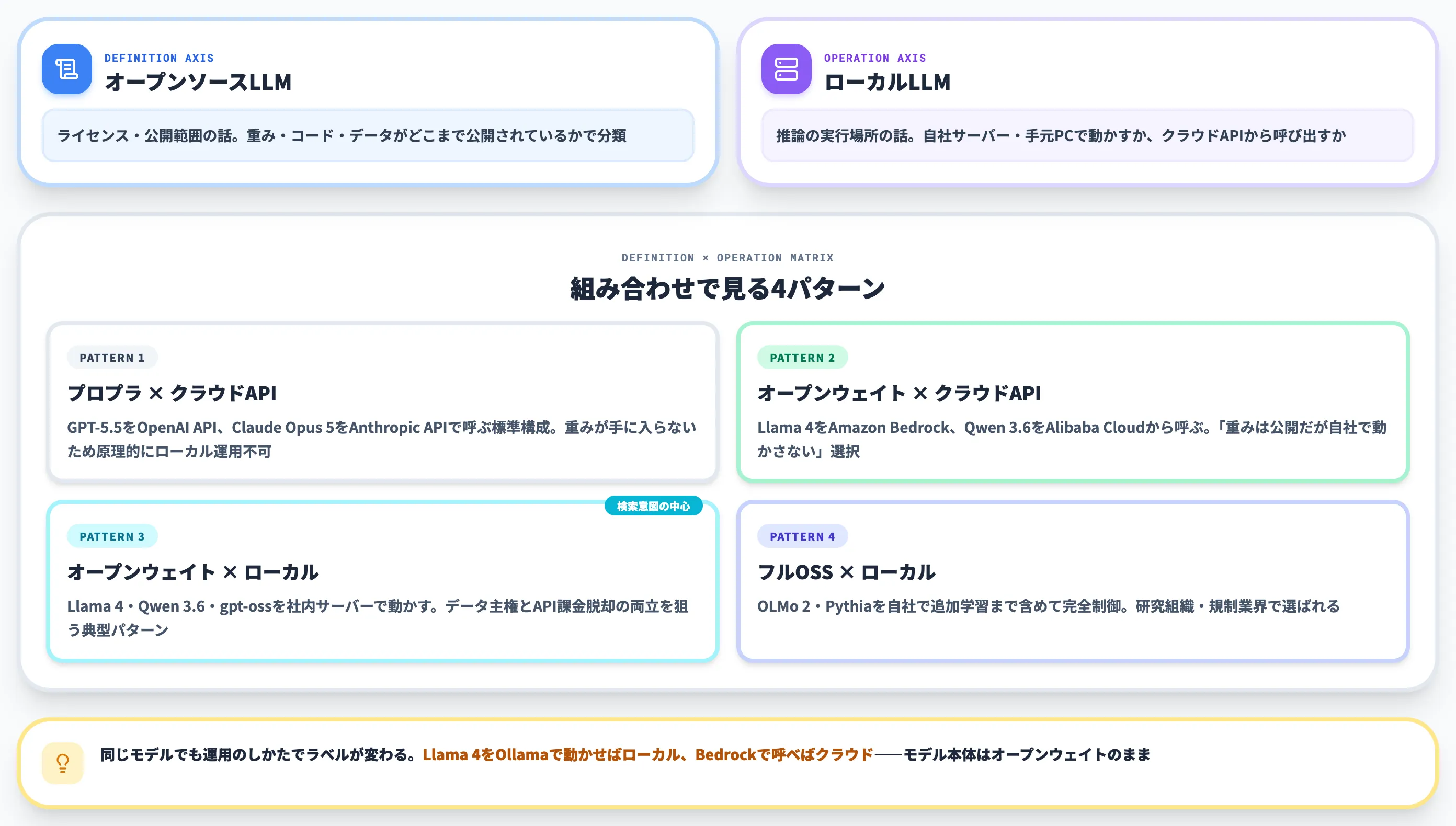Click the フルOSS × ローカル title

847,572
